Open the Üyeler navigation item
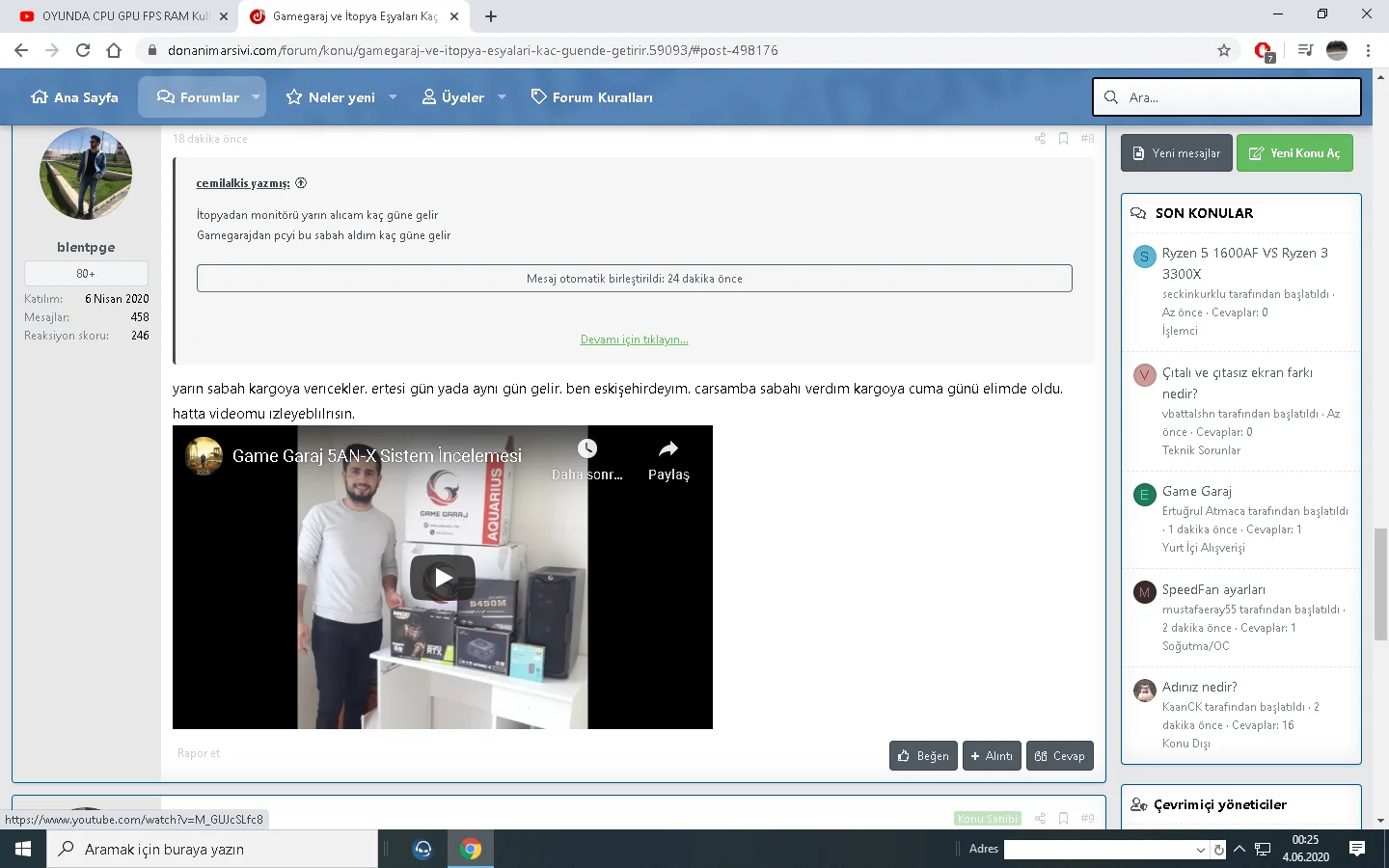Image resolution: width=1389 pixels, height=868 pixels. (x=453, y=97)
